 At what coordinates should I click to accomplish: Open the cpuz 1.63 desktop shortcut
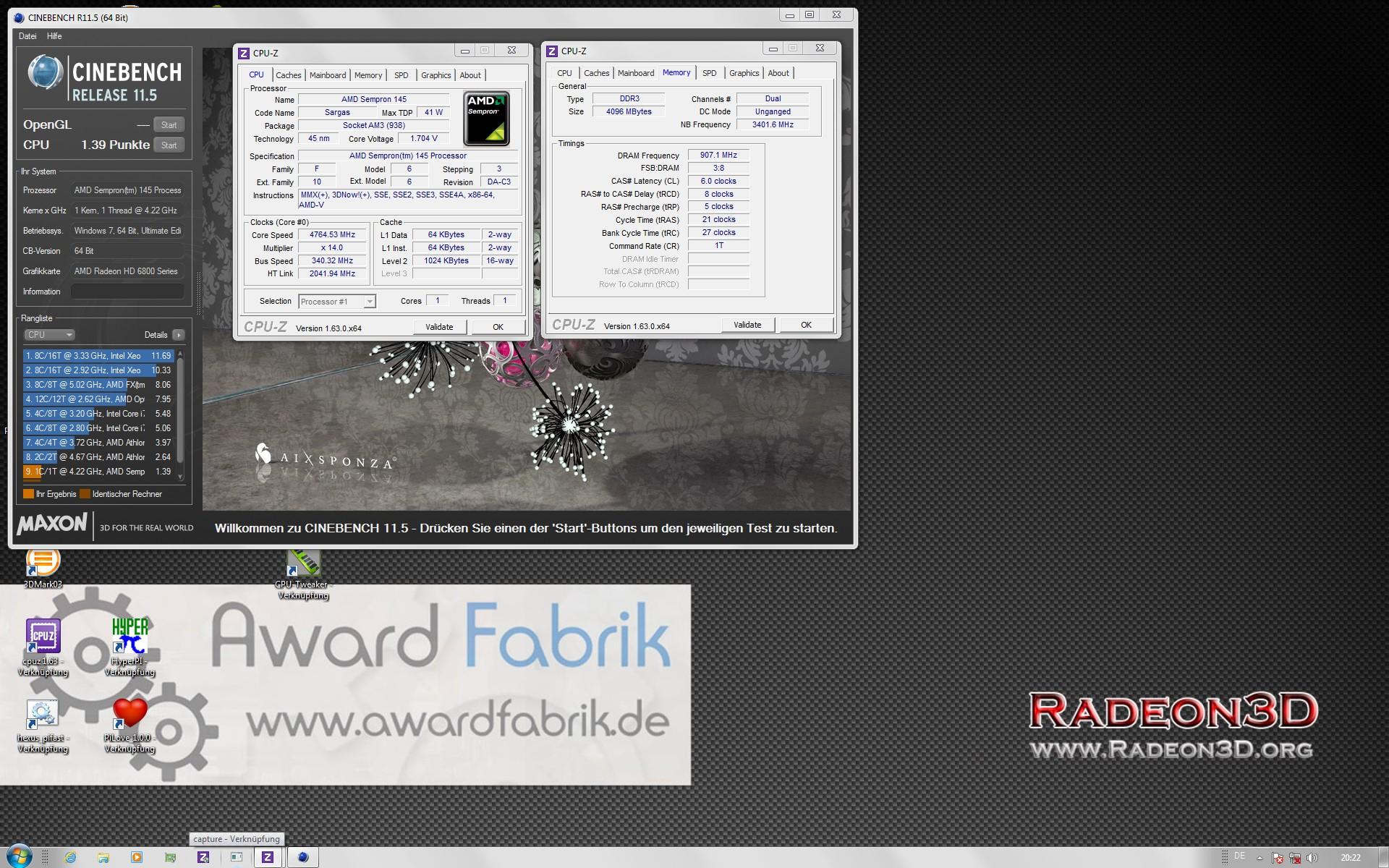coord(43,648)
